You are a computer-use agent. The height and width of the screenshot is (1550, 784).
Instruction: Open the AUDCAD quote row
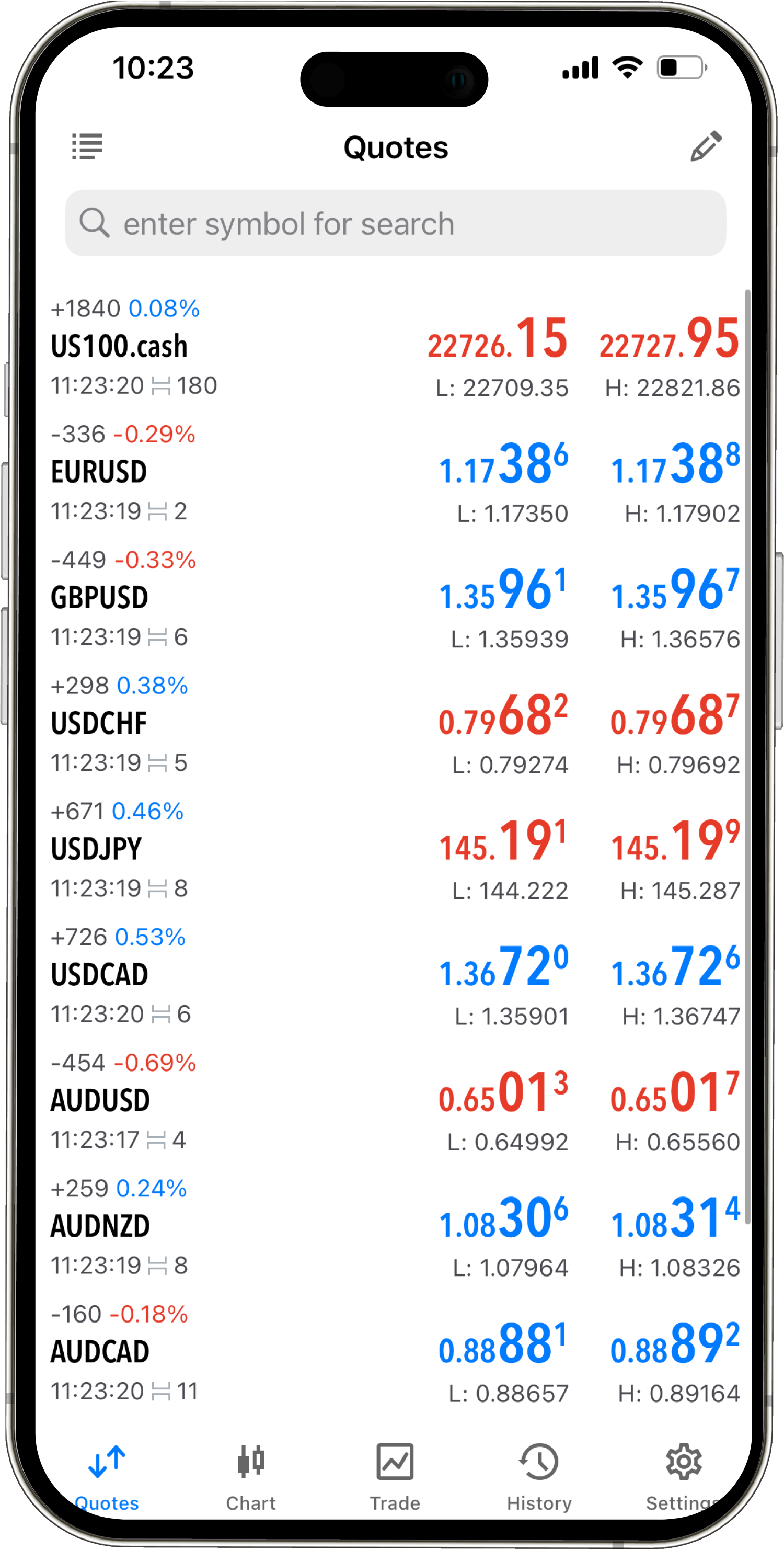240,1352
